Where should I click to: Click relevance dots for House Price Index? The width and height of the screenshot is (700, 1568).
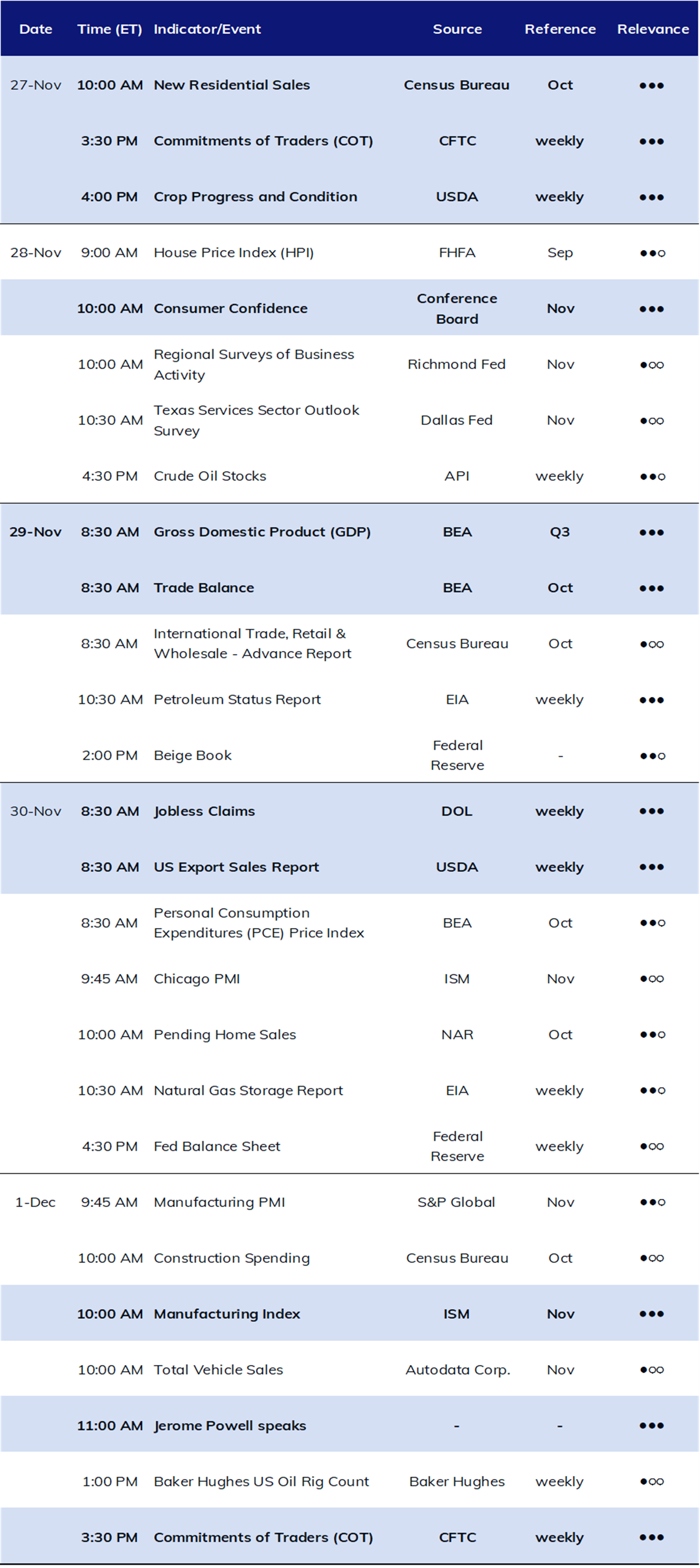pyautogui.click(x=652, y=253)
